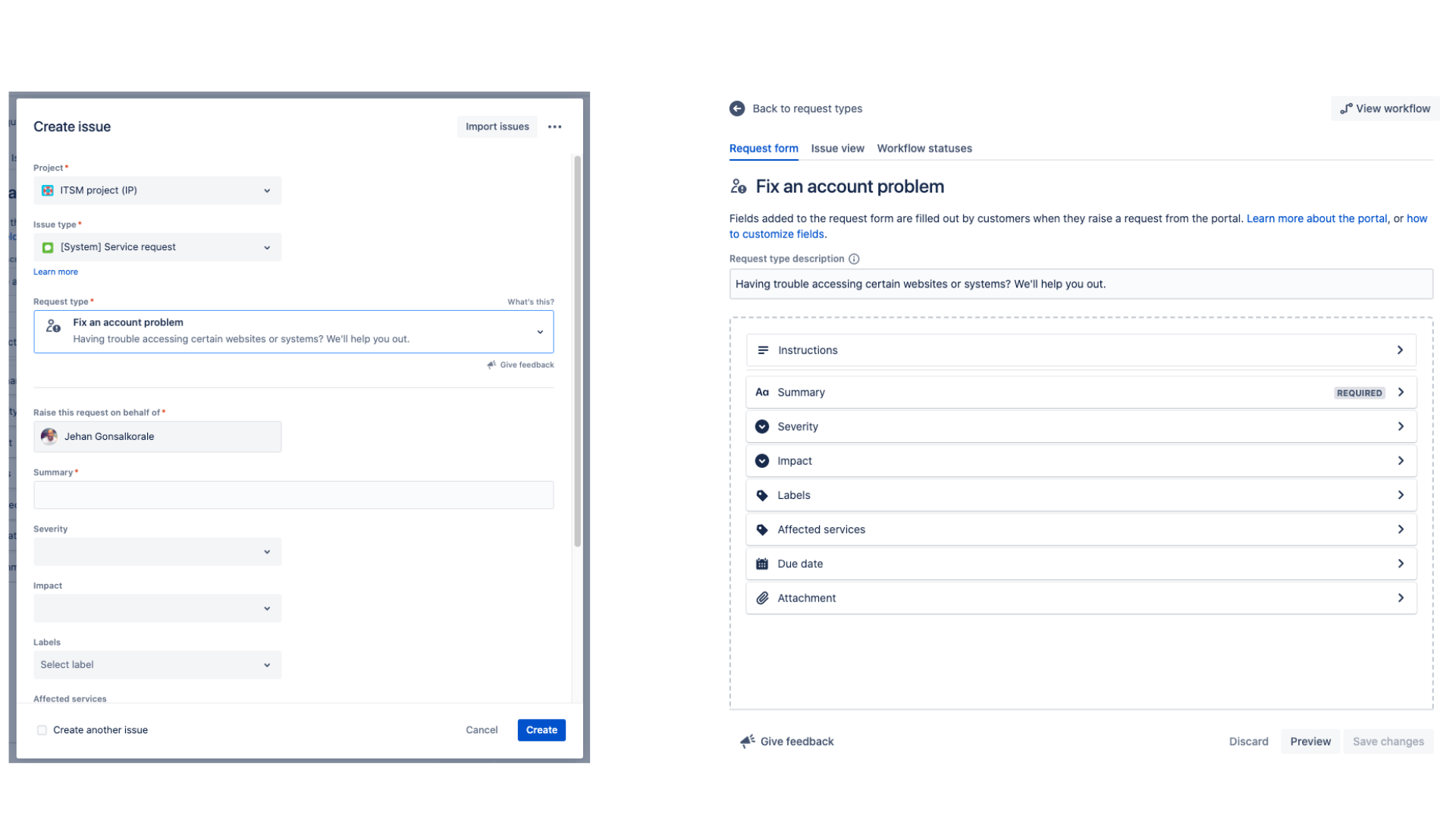Click the back arrow beside Back to request types

(736, 108)
